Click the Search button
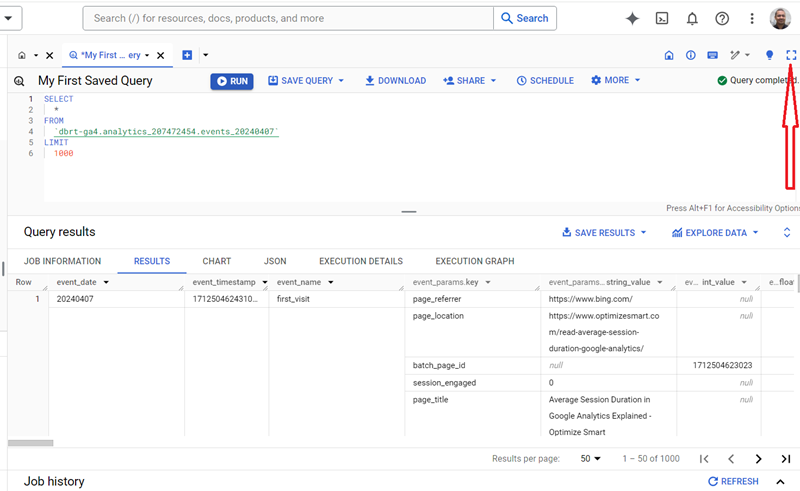800x491 pixels. (524, 18)
